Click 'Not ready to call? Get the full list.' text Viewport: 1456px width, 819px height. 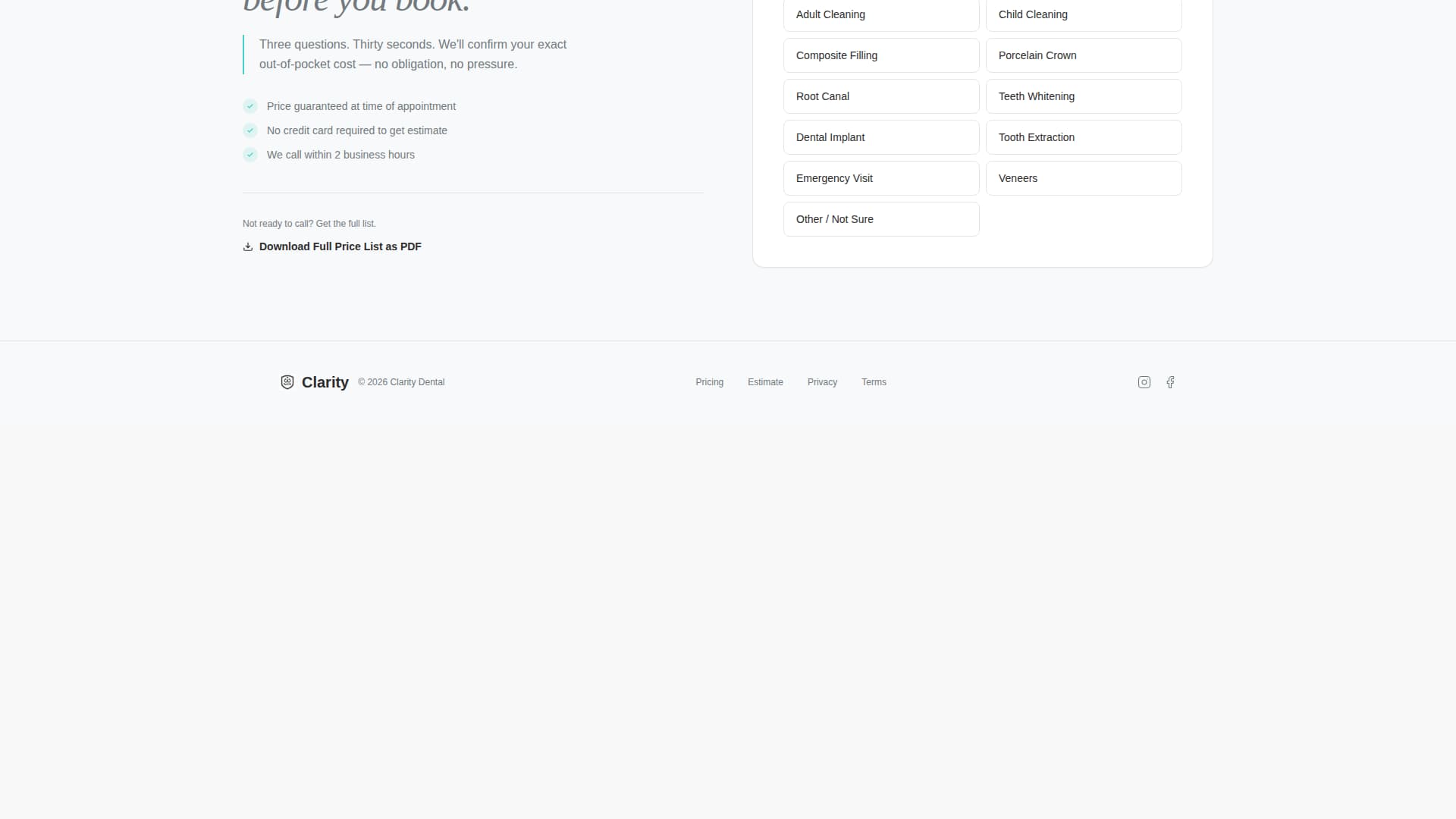[x=309, y=224]
